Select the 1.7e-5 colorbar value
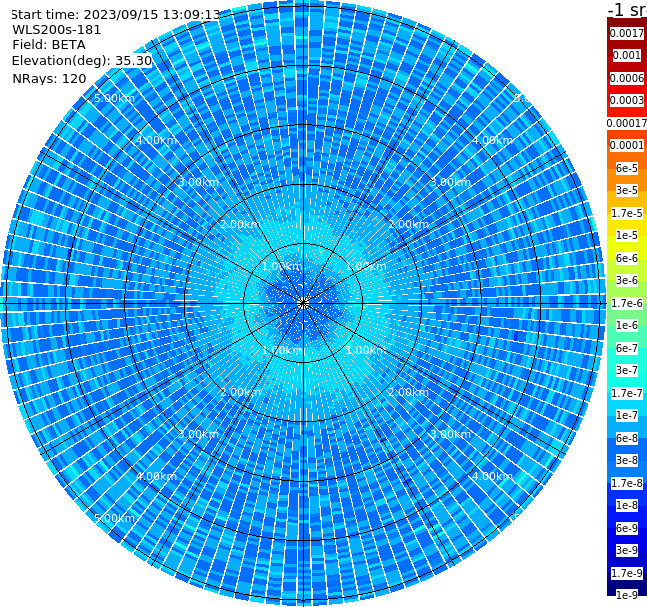647x607 pixels. click(627, 213)
